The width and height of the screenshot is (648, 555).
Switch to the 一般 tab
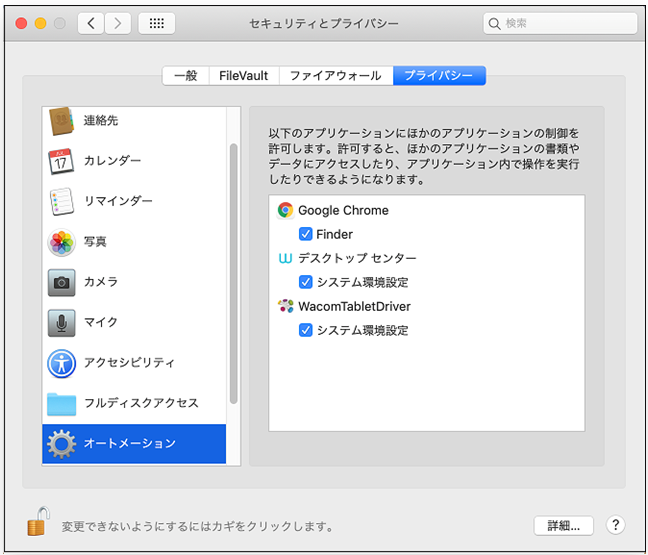pyautogui.click(x=186, y=76)
